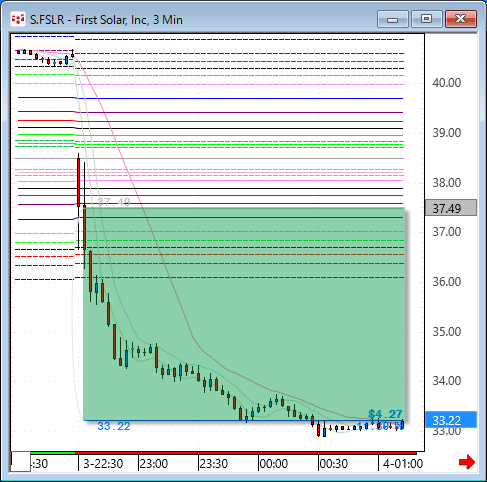The width and height of the screenshot is (487, 482).
Task: Select the 38.00 price axis label
Action: (x=447, y=183)
